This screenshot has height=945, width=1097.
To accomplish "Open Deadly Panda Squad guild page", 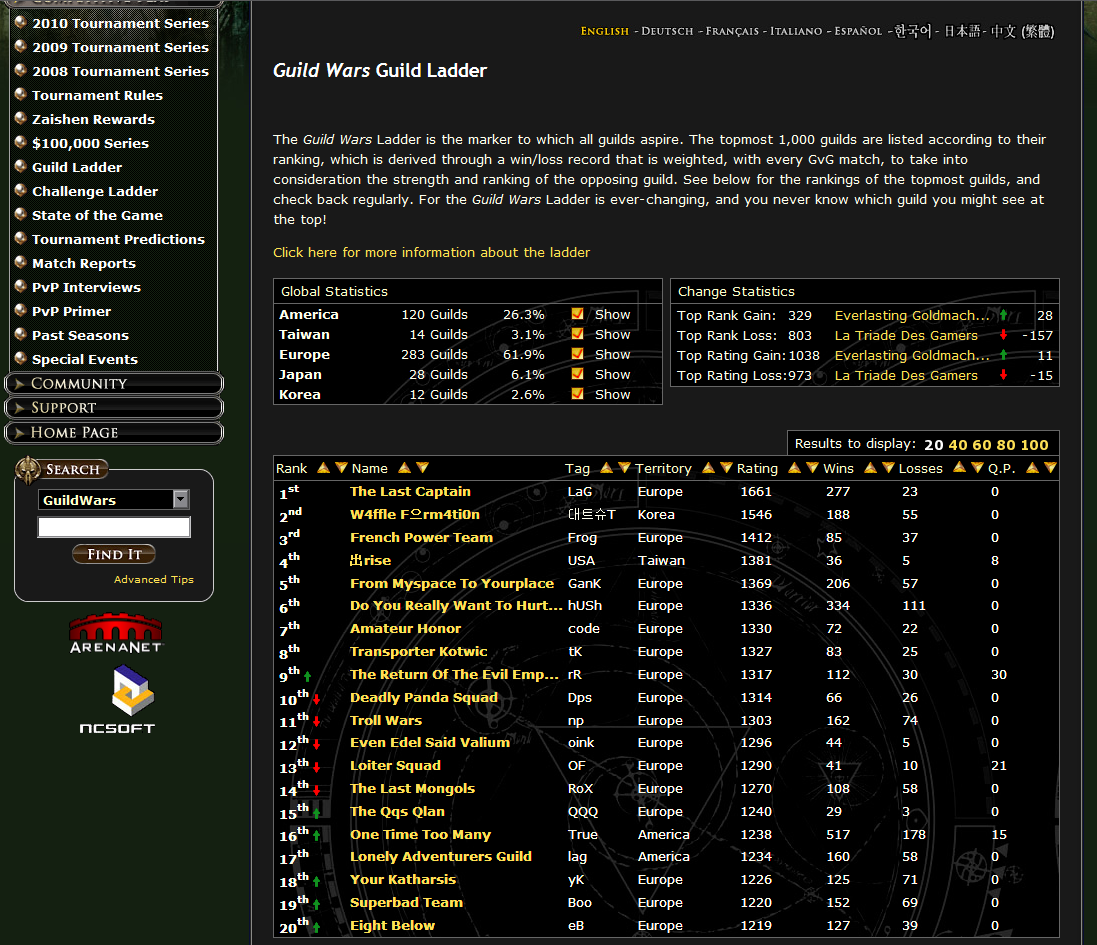I will [x=424, y=697].
